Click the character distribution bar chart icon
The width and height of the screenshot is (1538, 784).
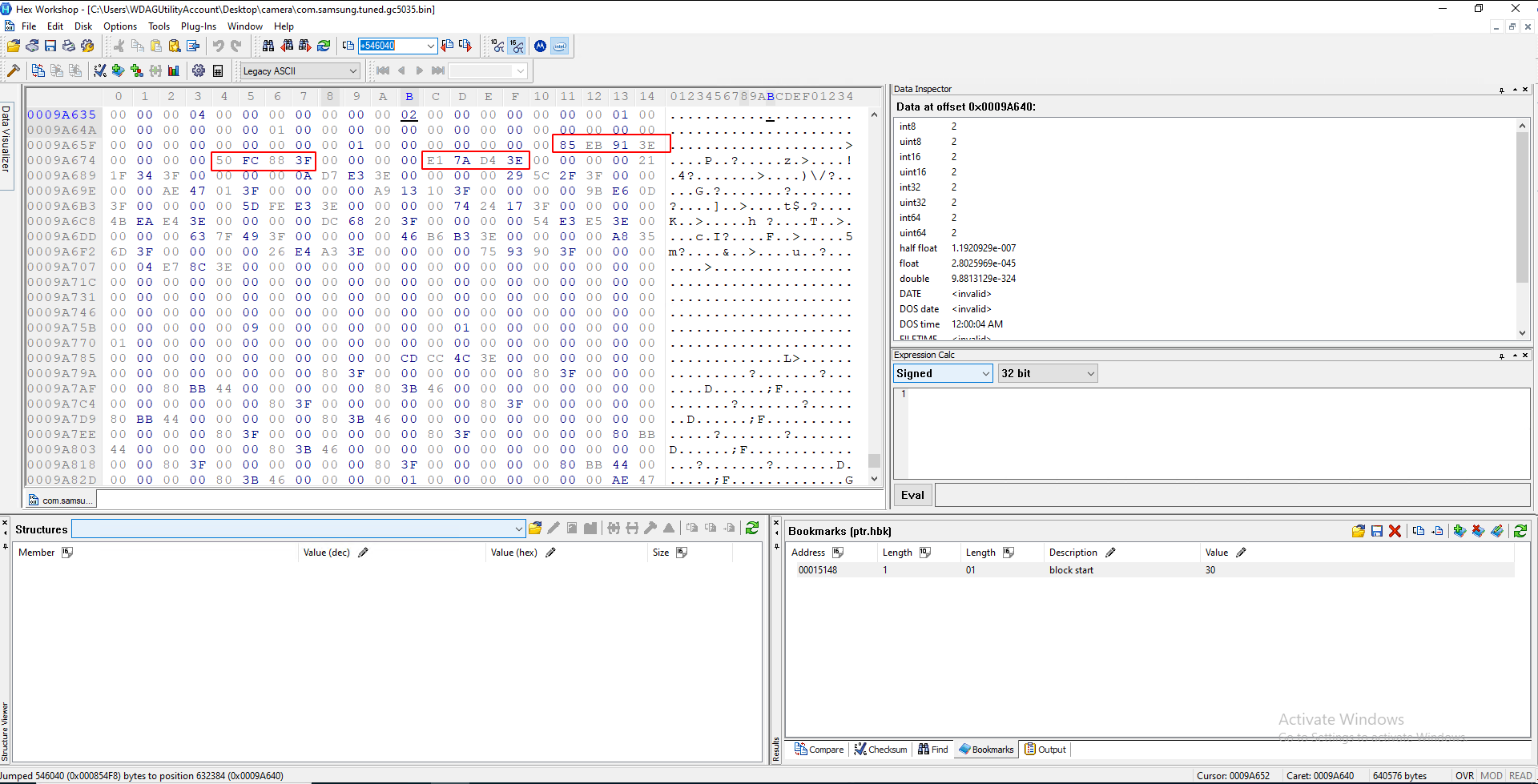click(174, 70)
